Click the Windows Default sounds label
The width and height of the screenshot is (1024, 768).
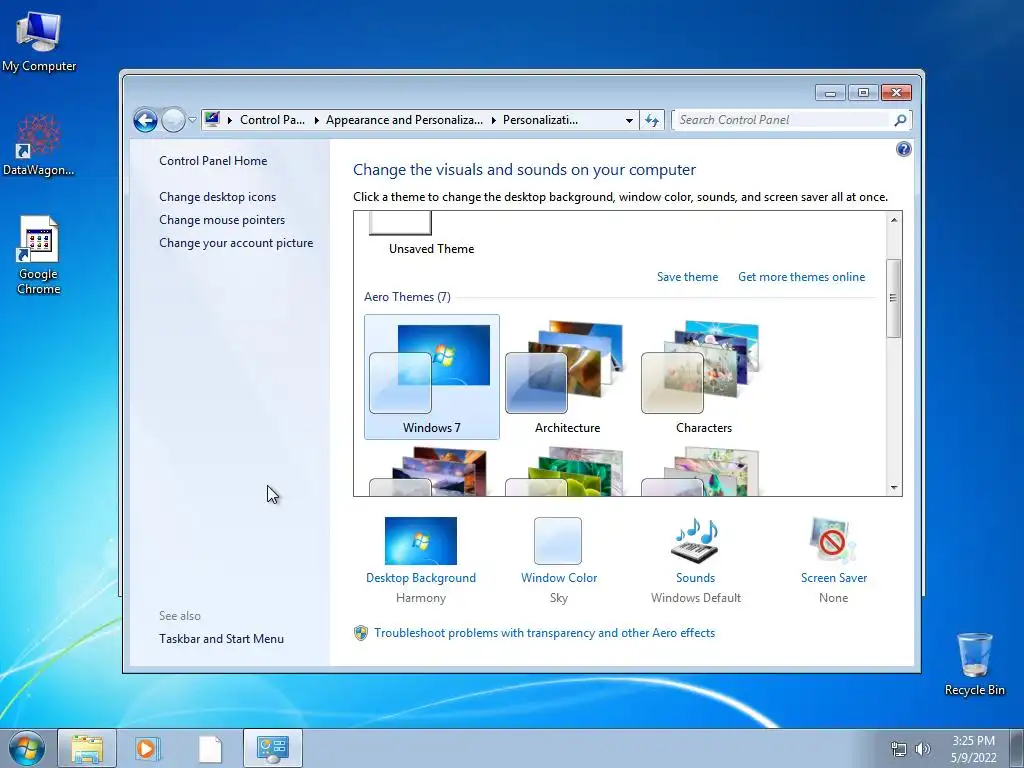tap(696, 598)
